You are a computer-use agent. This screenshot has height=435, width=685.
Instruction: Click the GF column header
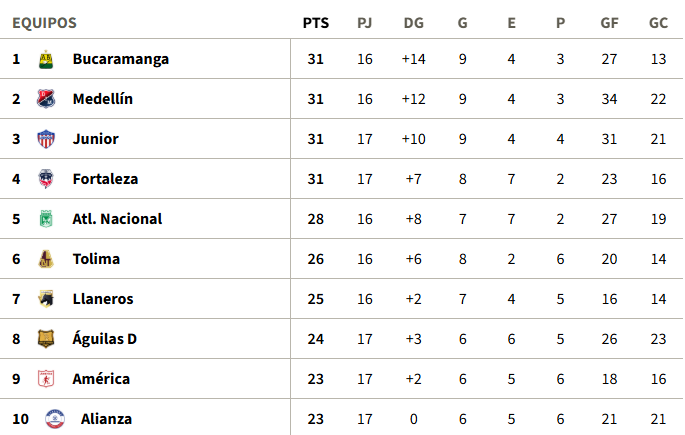tap(609, 23)
